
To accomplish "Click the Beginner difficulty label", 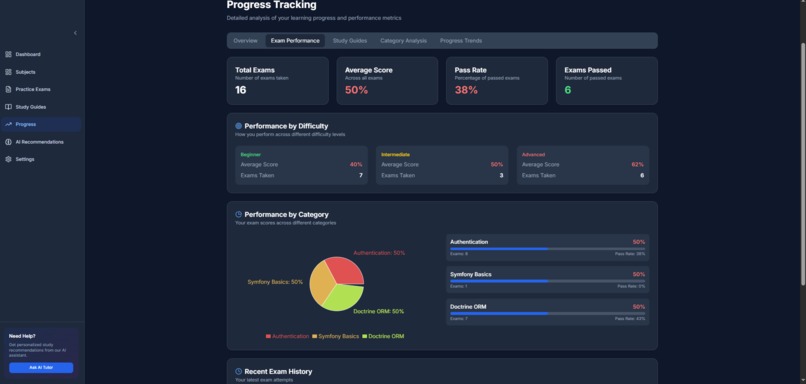I will click(x=251, y=154).
